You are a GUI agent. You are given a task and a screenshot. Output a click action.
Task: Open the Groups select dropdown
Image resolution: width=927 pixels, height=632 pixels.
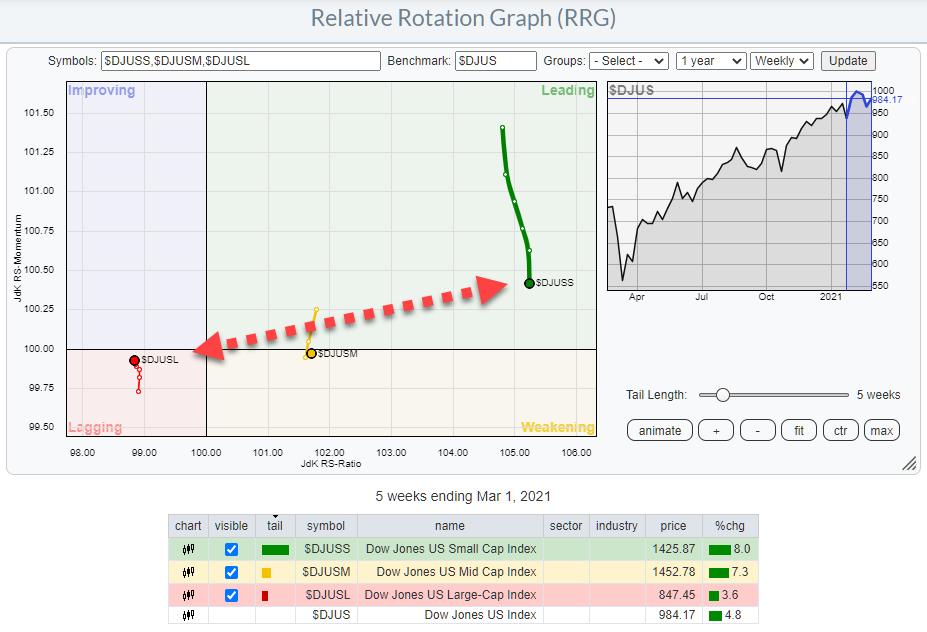[628, 61]
